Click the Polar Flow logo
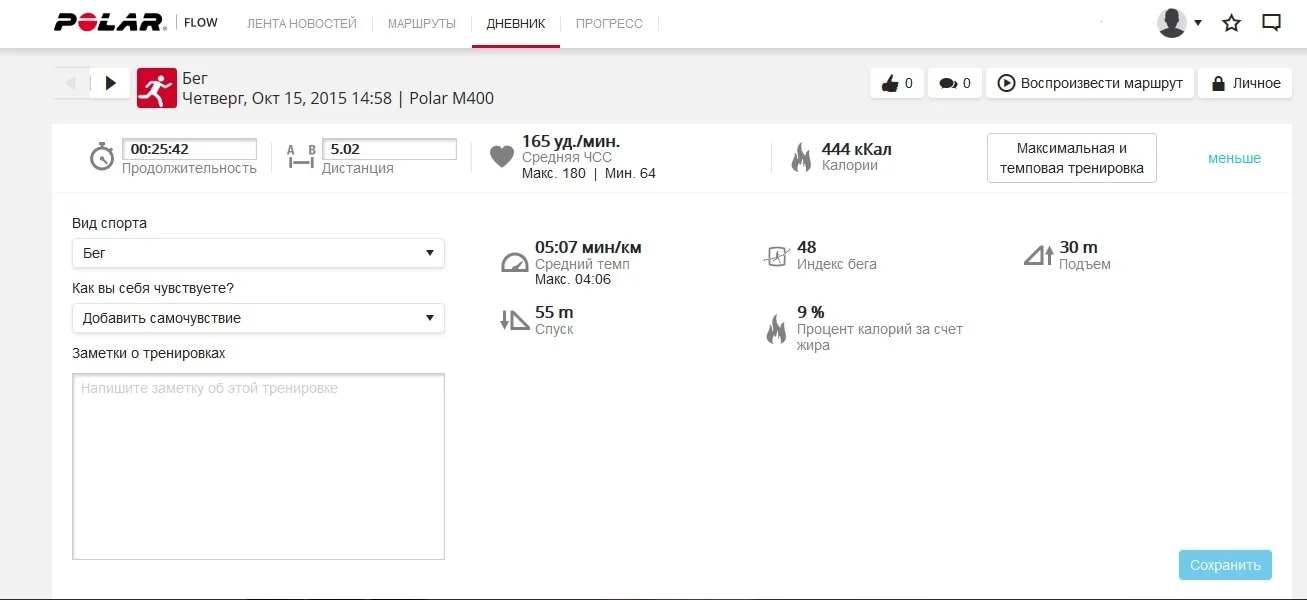This screenshot has width=1307, height=600. [x=136, y=23]
